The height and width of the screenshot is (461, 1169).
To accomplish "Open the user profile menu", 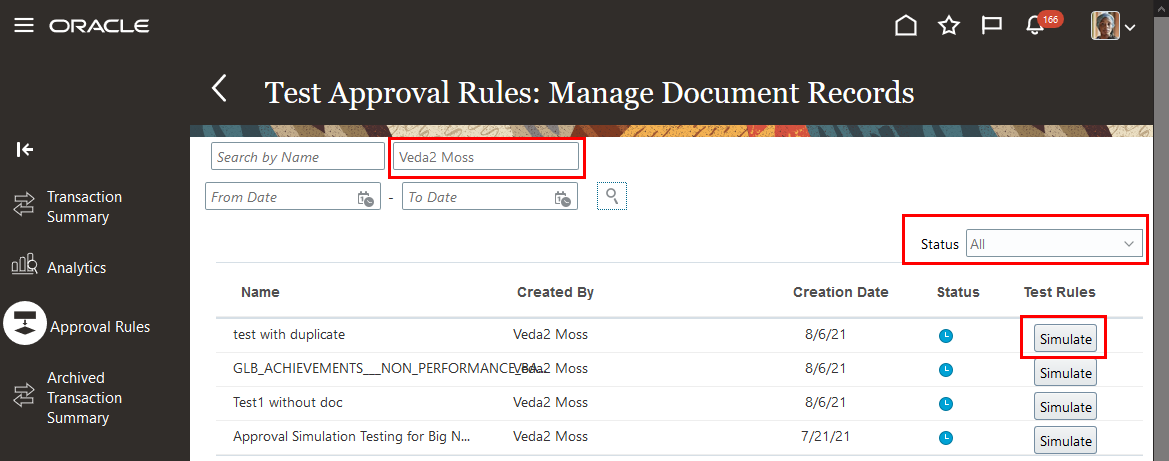I will click(1112, 26).
